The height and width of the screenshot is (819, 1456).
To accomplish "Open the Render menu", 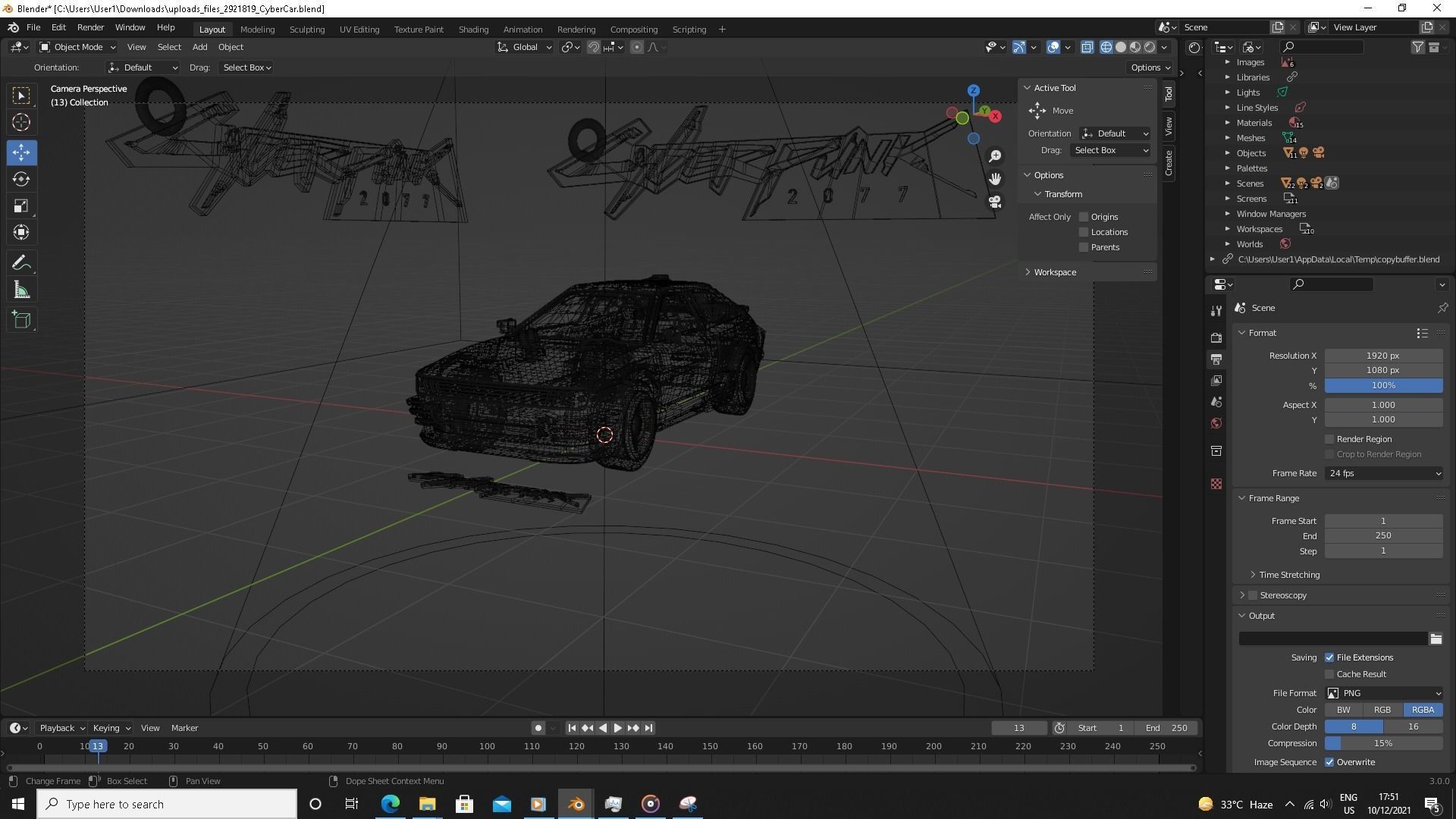I will [90, 27].
